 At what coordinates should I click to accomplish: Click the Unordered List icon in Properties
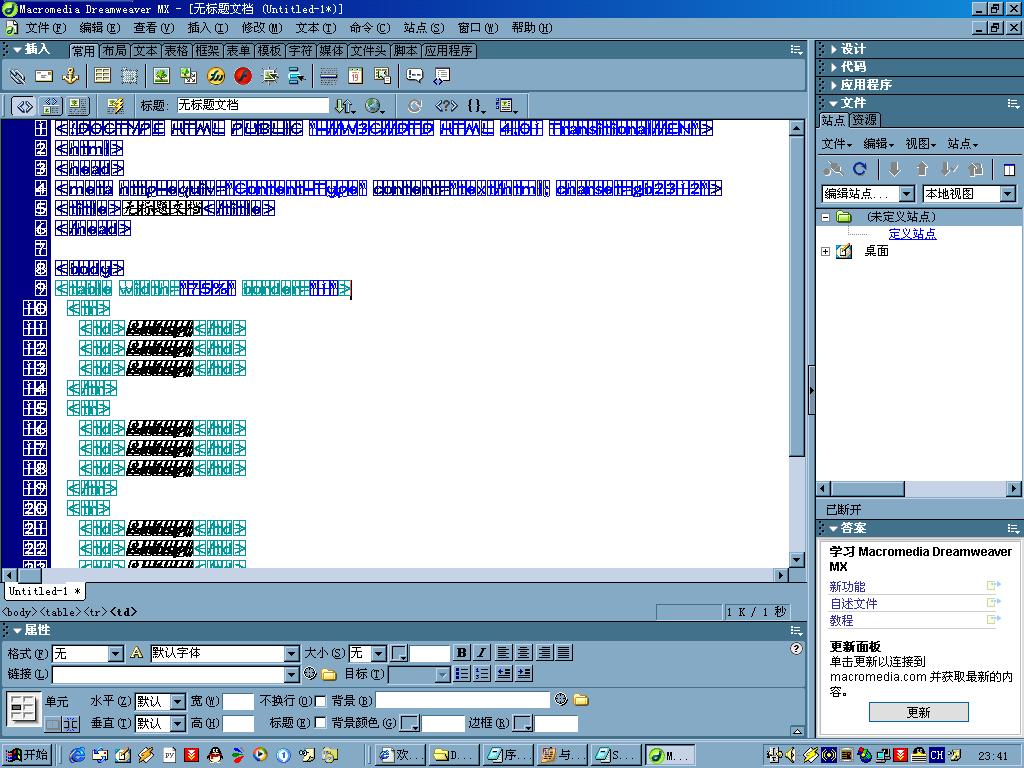click(x=462, y=673)
